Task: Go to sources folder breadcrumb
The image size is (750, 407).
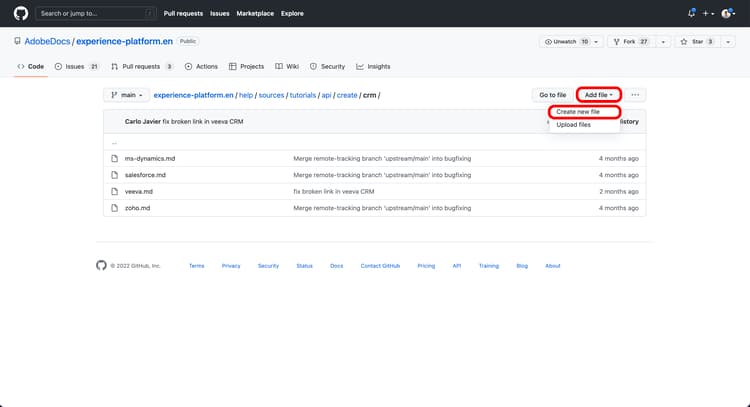Action: pyautogui.click(x=271, y=95)
